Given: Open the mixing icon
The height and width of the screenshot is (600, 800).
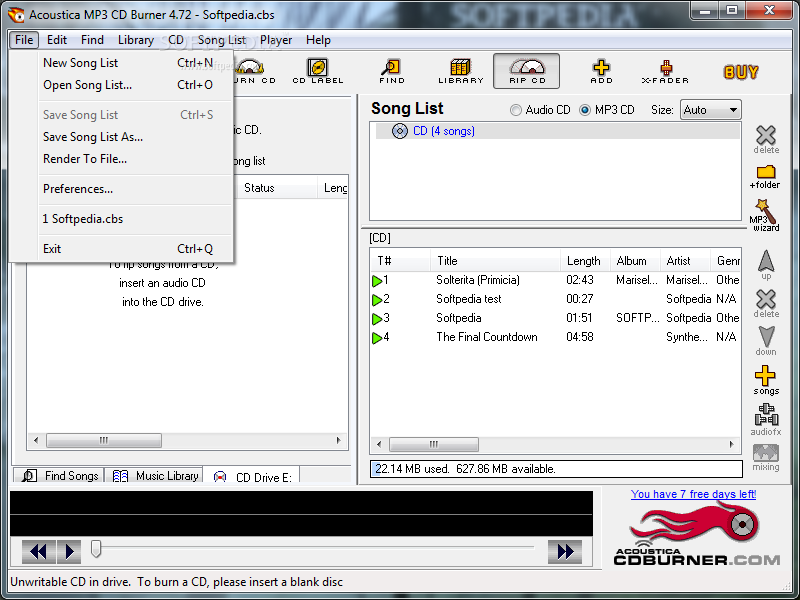Looking at the screenshot, I should coord(766,458).
